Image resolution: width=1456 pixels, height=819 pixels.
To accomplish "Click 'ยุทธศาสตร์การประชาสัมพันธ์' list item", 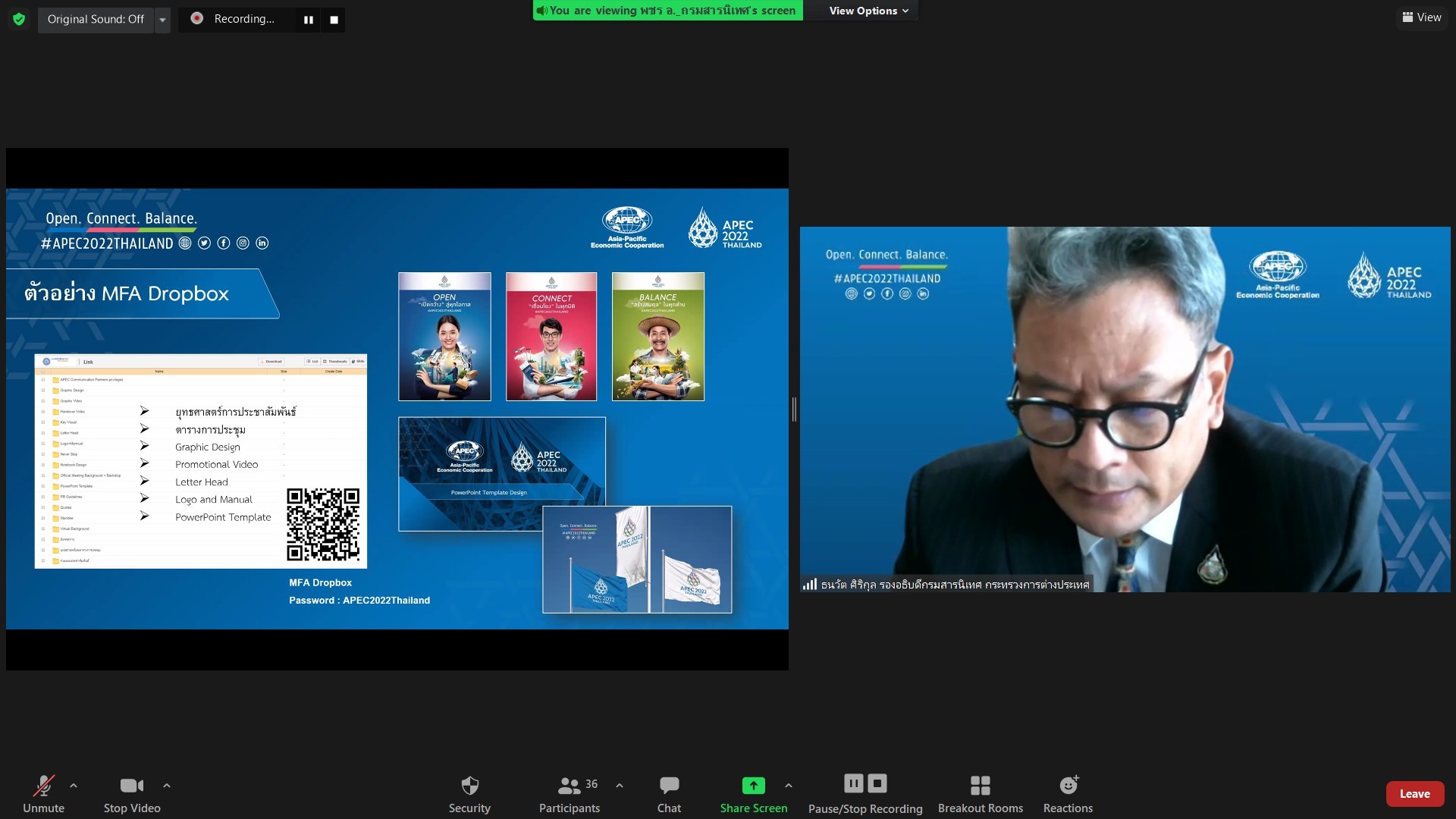I will (236, 412).
